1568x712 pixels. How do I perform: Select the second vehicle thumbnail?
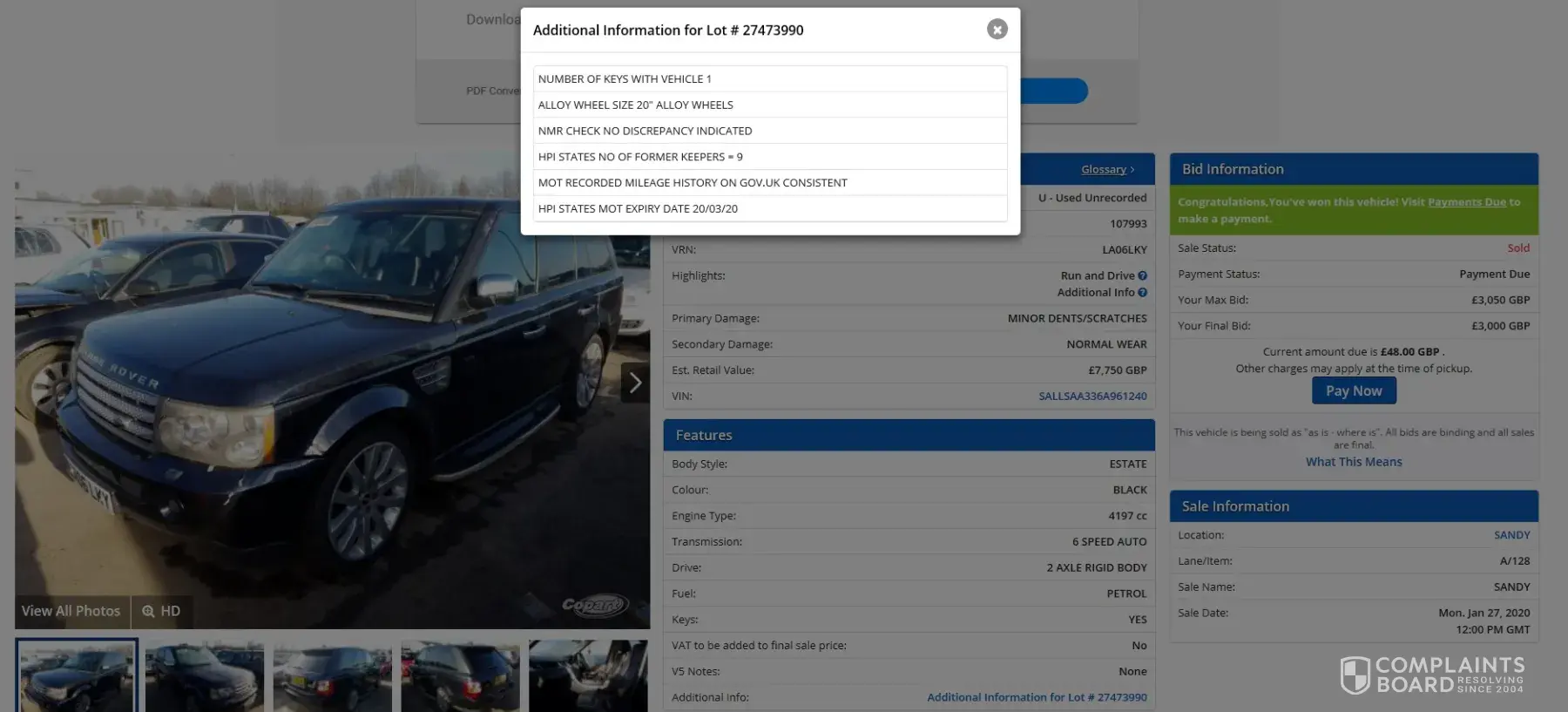click(205, 675)
